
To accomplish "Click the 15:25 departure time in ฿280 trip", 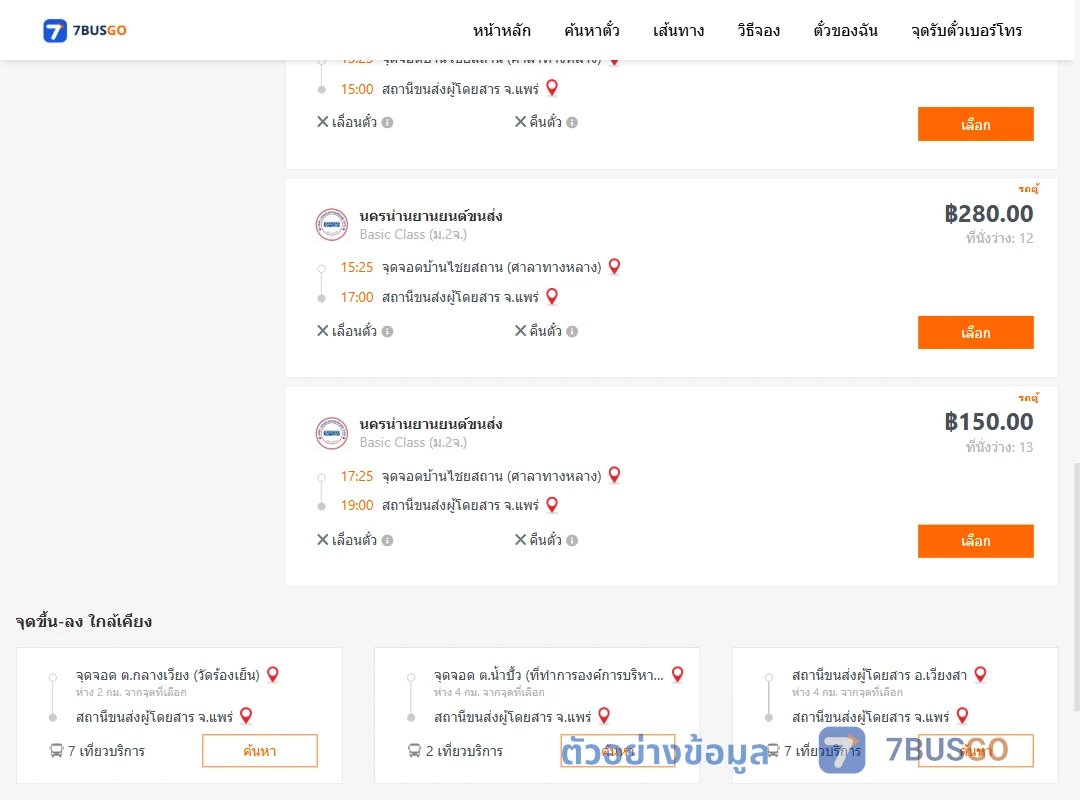I will pyautogui.click(x=357, y=267).
